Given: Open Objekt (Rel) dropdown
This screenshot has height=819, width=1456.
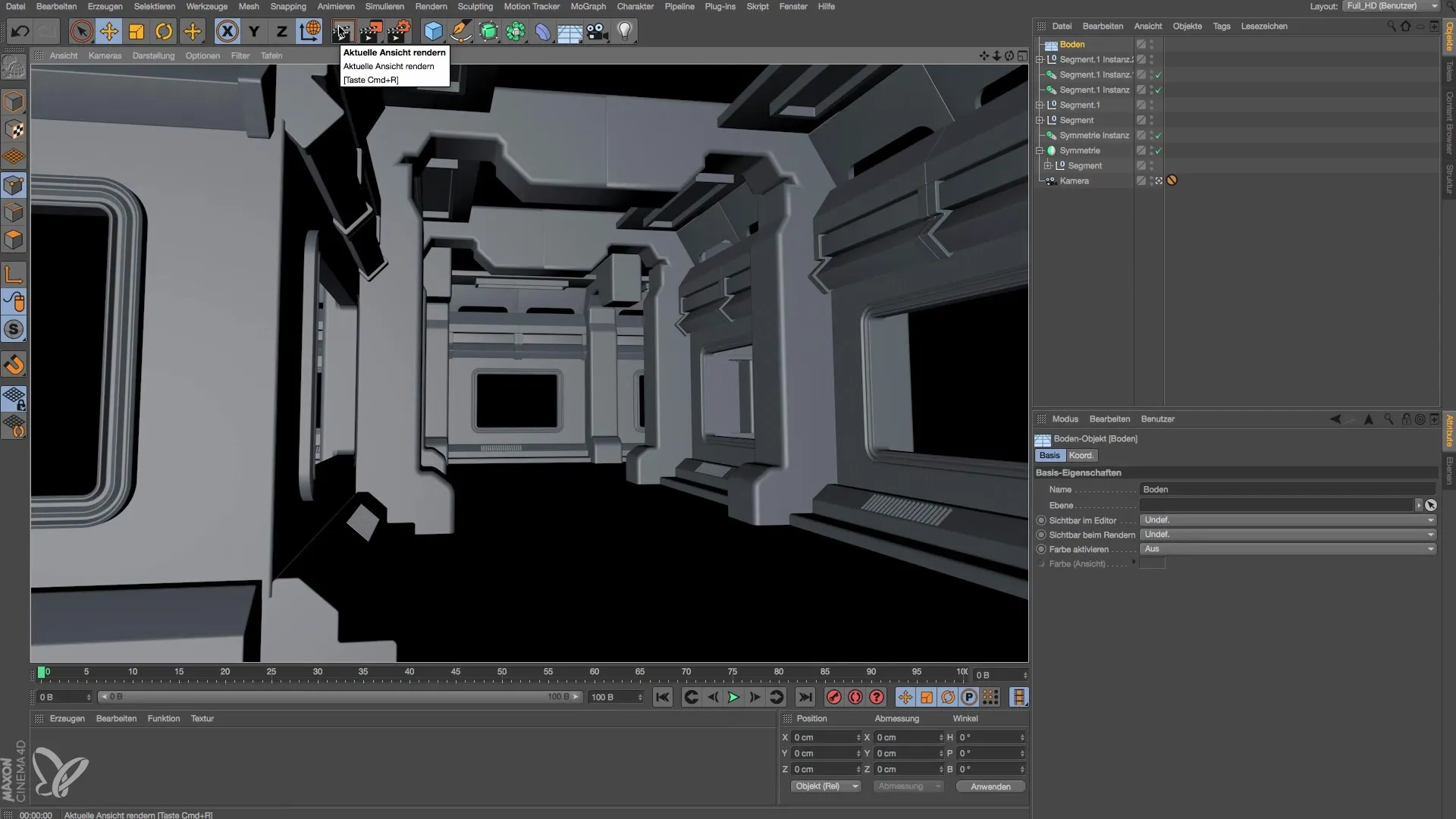Looking at the screenshot, I should tap(825, 786).
